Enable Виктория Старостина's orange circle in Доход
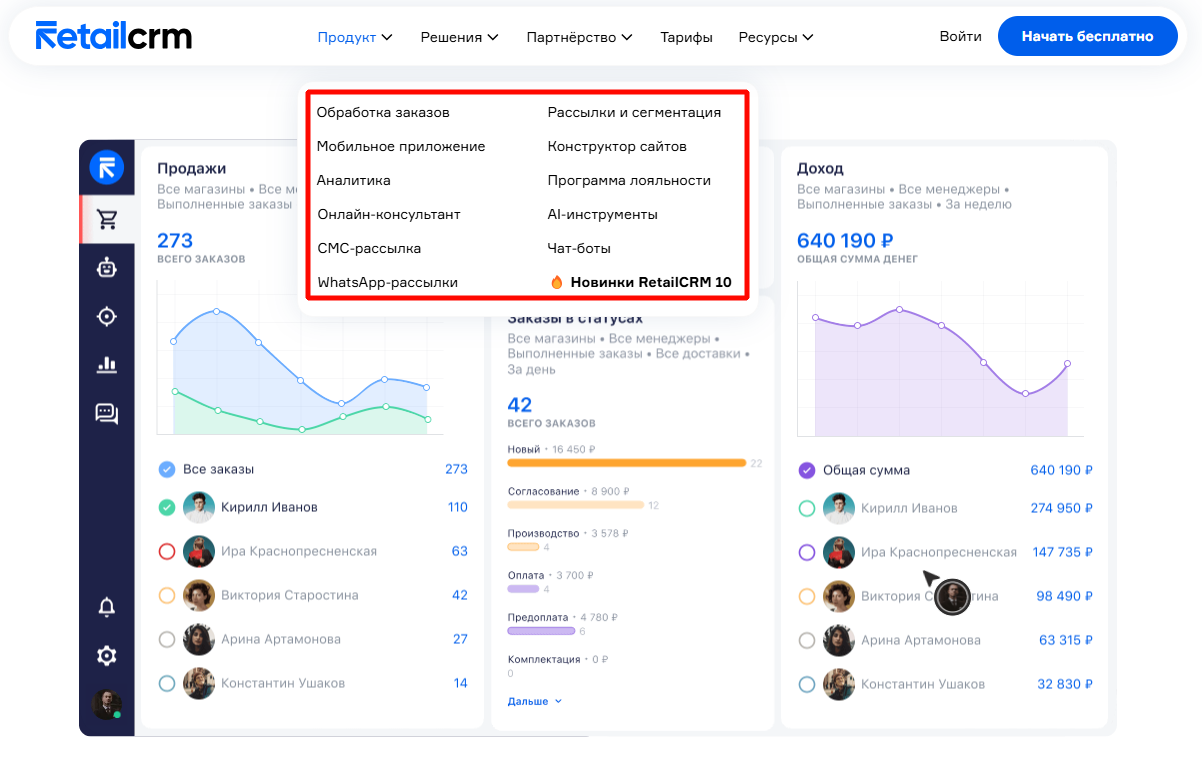 tap(807, 596)
